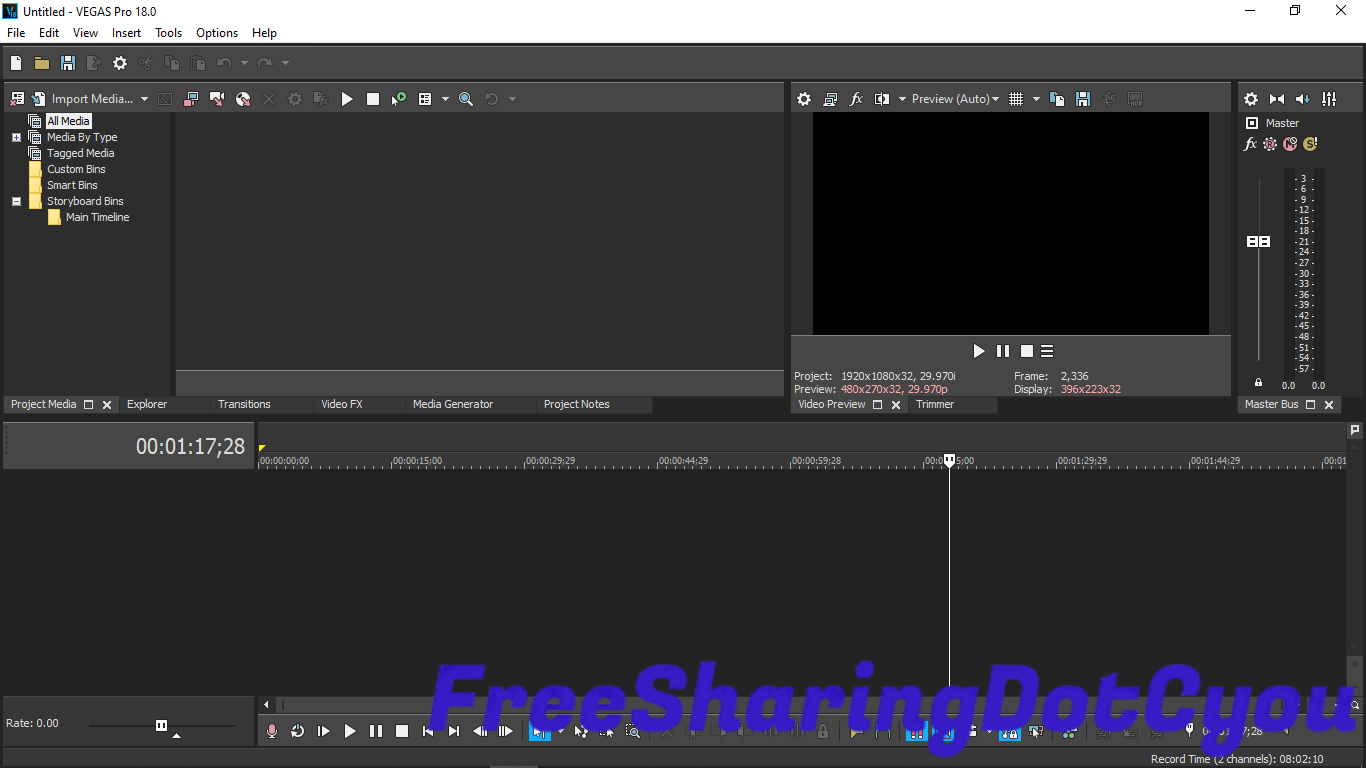The image size is (1366, 768).
Task: Click the playback Rate slider handle
Action: pyautogui.click(x=161, y=725)
